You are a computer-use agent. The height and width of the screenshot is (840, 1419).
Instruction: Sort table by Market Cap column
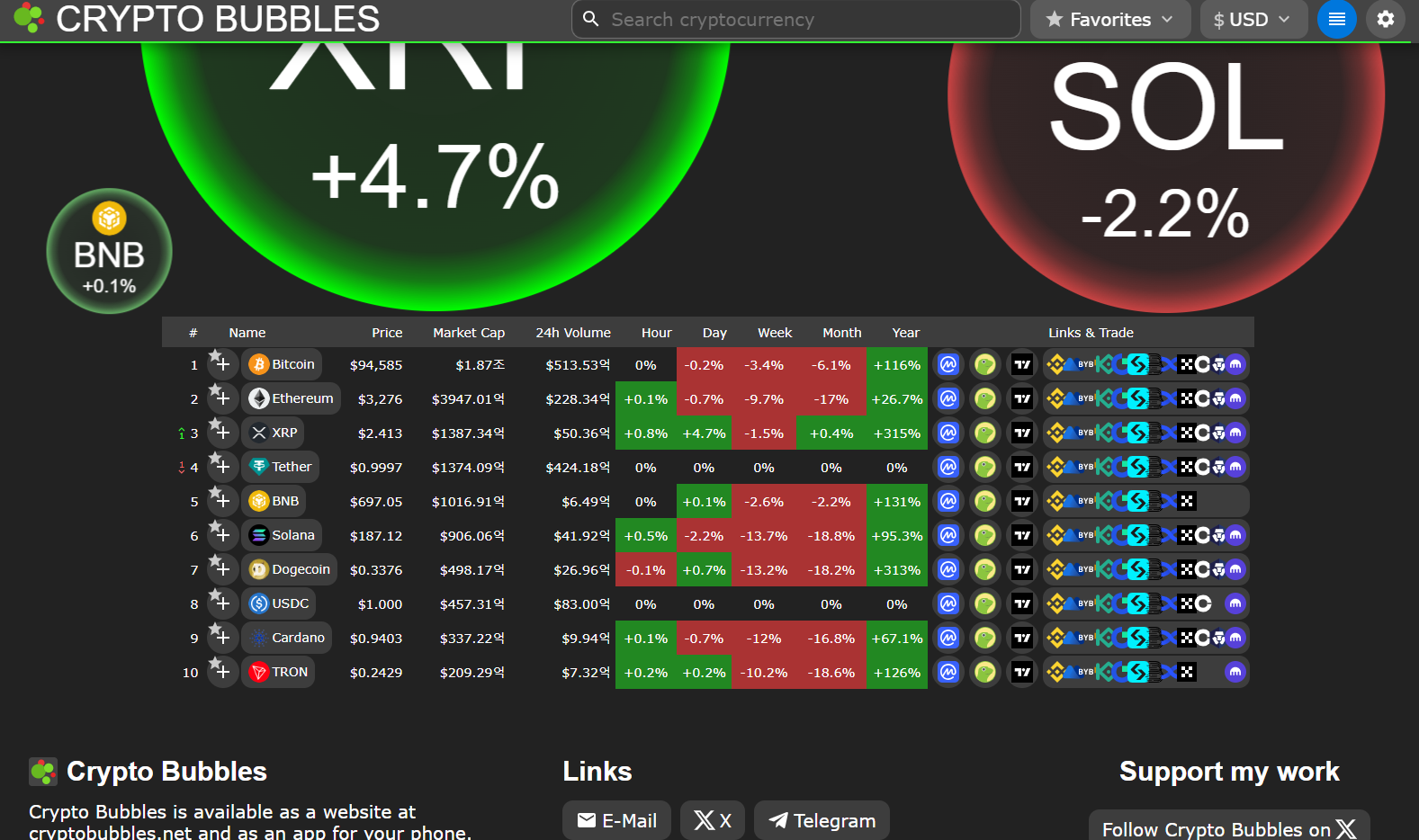(x=469, y=333)
